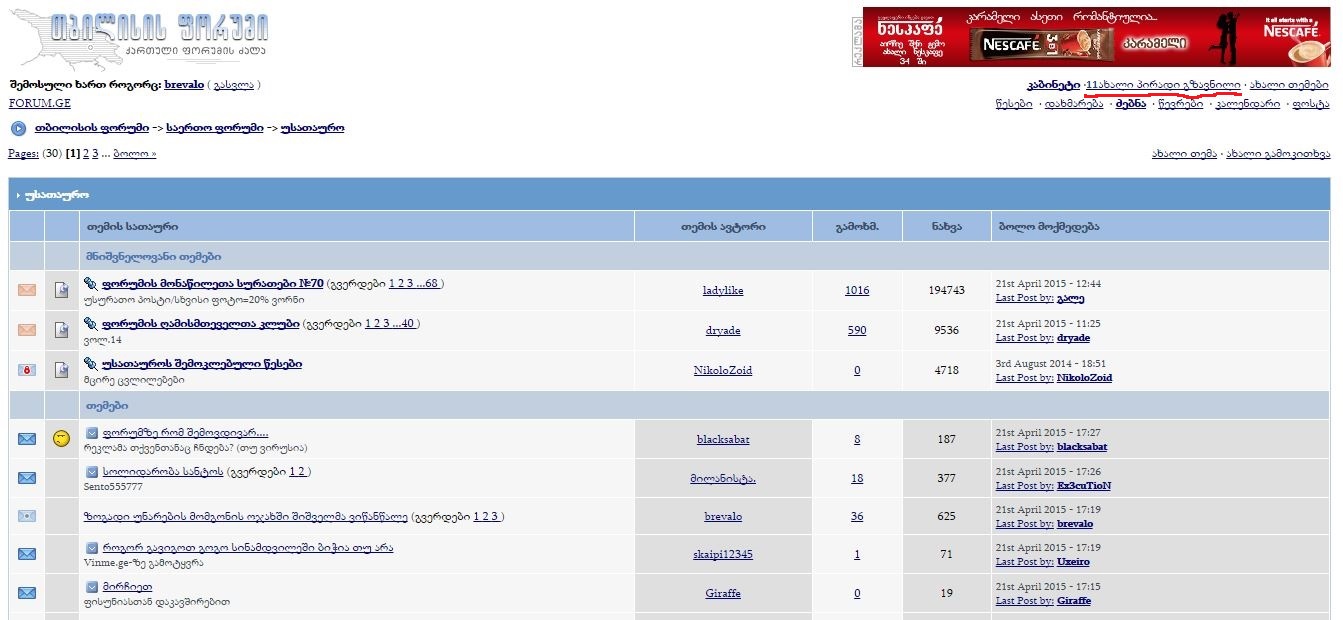Open დახმარება help link
Viewport: 1343px width, 620px height.
(1075, 104)
